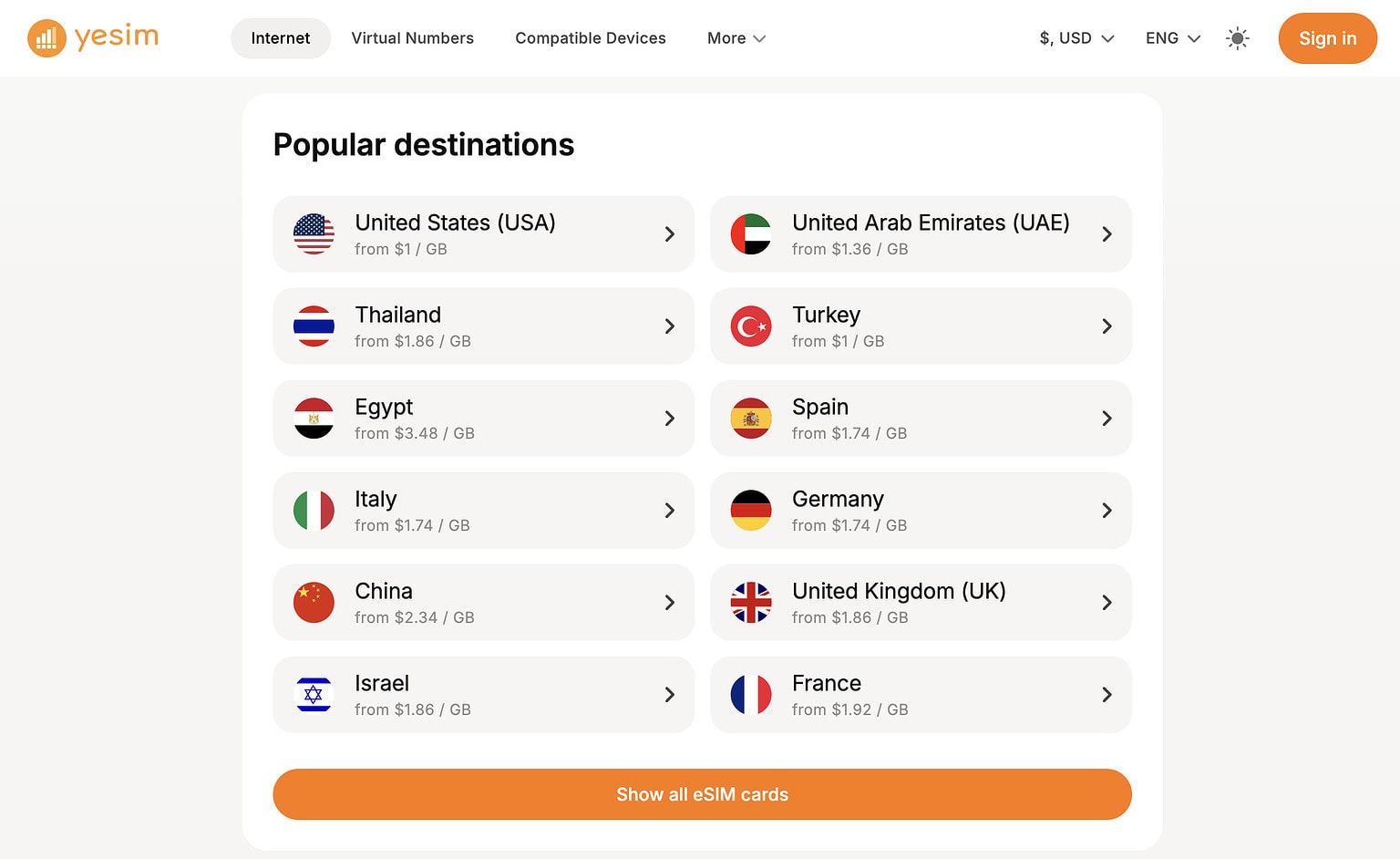Open the ENG language selector
Viewport: 1400px width, 859px height.
point(1171,38)
